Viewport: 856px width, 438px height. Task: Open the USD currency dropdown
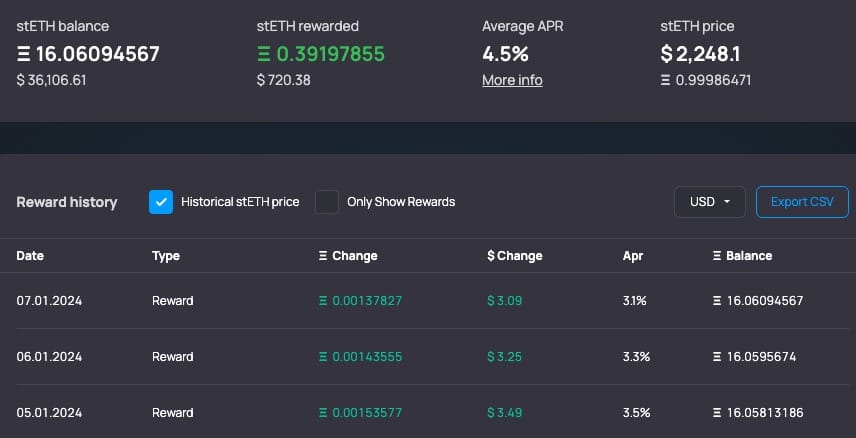point(710,202)
